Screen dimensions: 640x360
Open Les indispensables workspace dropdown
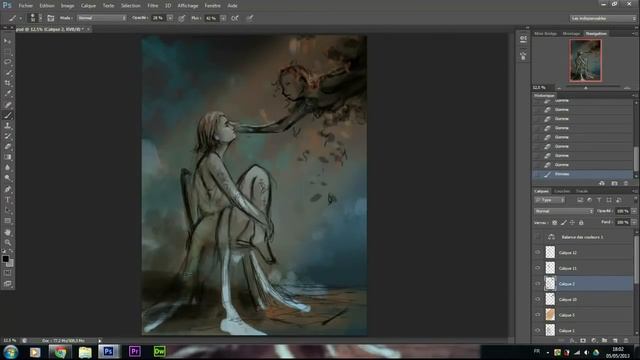[x=603, y=18]
